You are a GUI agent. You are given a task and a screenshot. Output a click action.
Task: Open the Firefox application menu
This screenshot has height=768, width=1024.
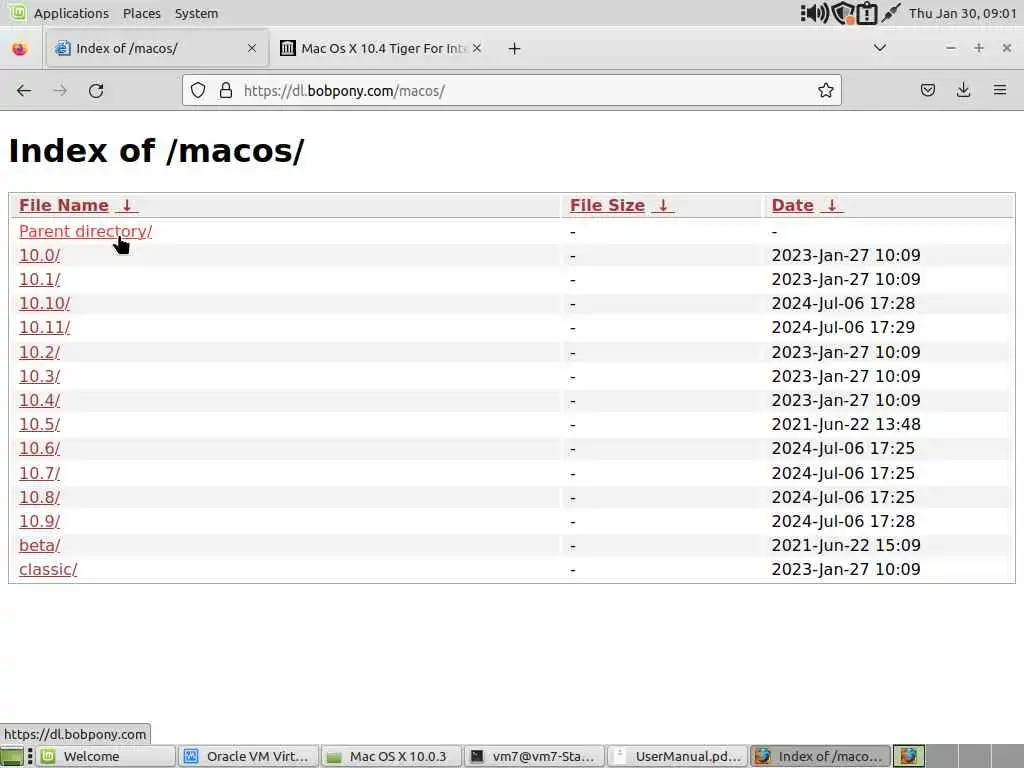999,90
